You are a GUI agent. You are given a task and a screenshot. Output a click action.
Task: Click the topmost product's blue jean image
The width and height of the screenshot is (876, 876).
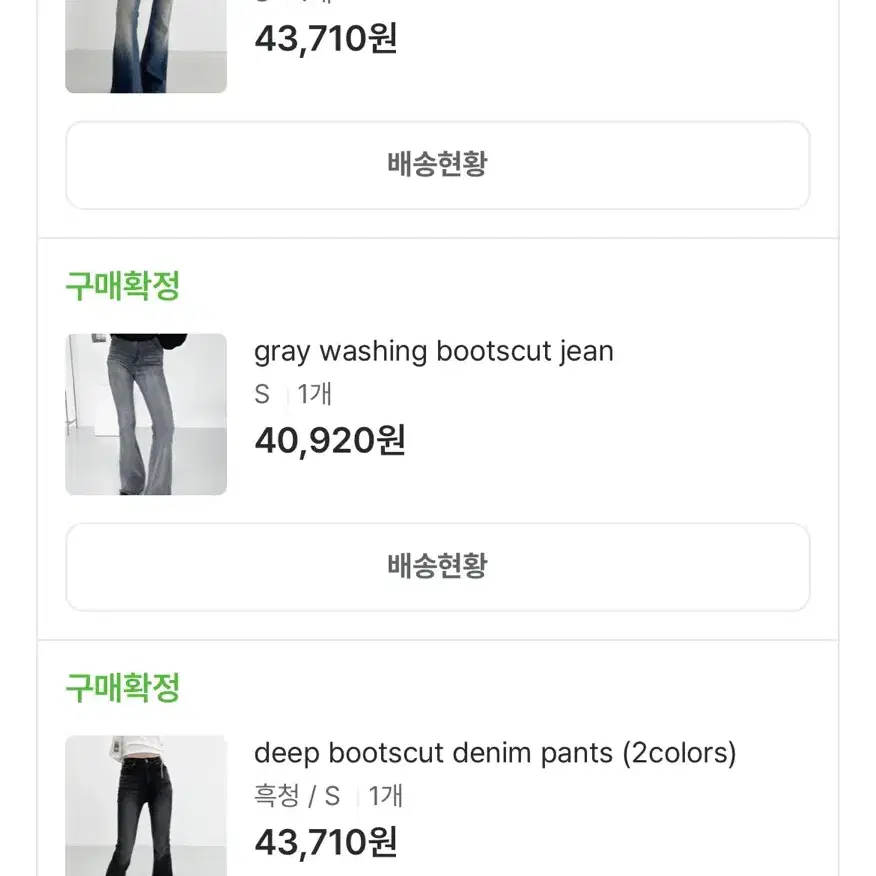click(x=145, y=45)
